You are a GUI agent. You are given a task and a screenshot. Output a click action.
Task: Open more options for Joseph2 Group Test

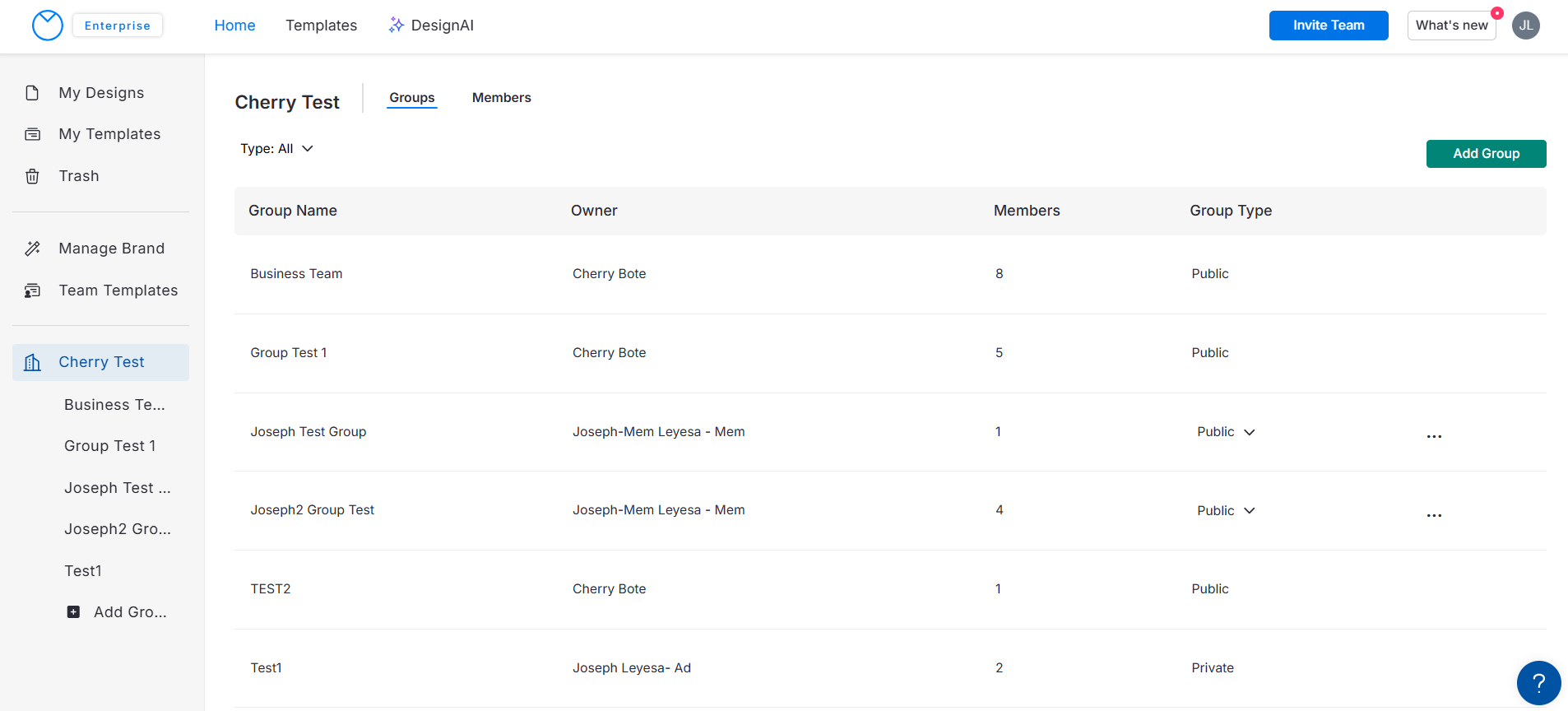click(1434, 515)
